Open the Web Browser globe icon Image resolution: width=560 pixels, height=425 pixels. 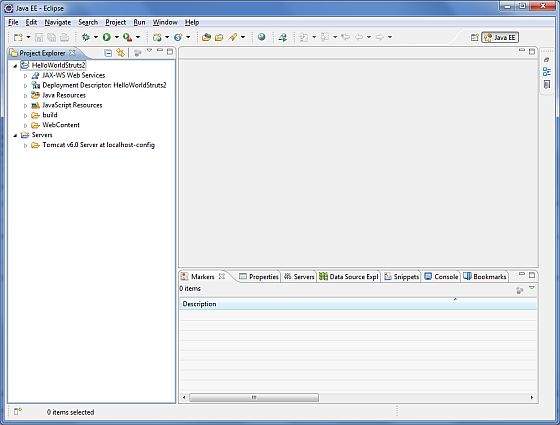(261, 37)
